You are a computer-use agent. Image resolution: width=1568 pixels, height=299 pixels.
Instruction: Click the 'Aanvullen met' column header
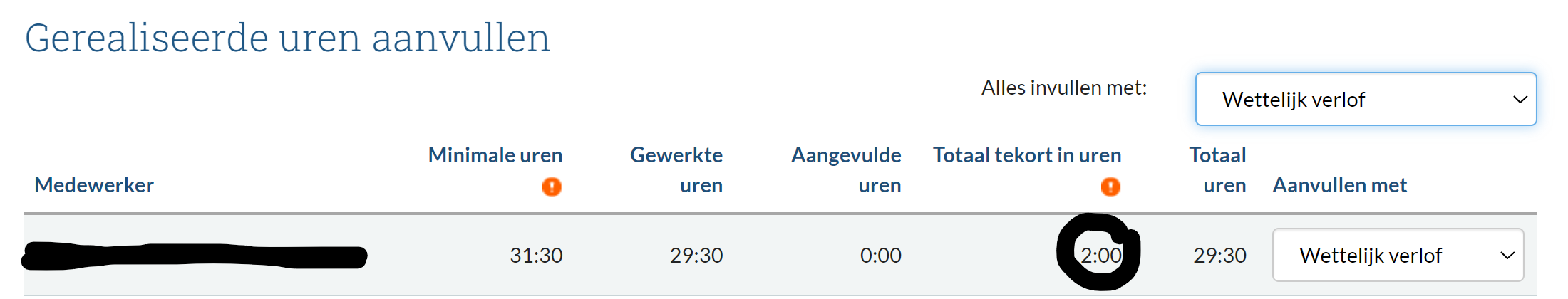point(1339,185)
